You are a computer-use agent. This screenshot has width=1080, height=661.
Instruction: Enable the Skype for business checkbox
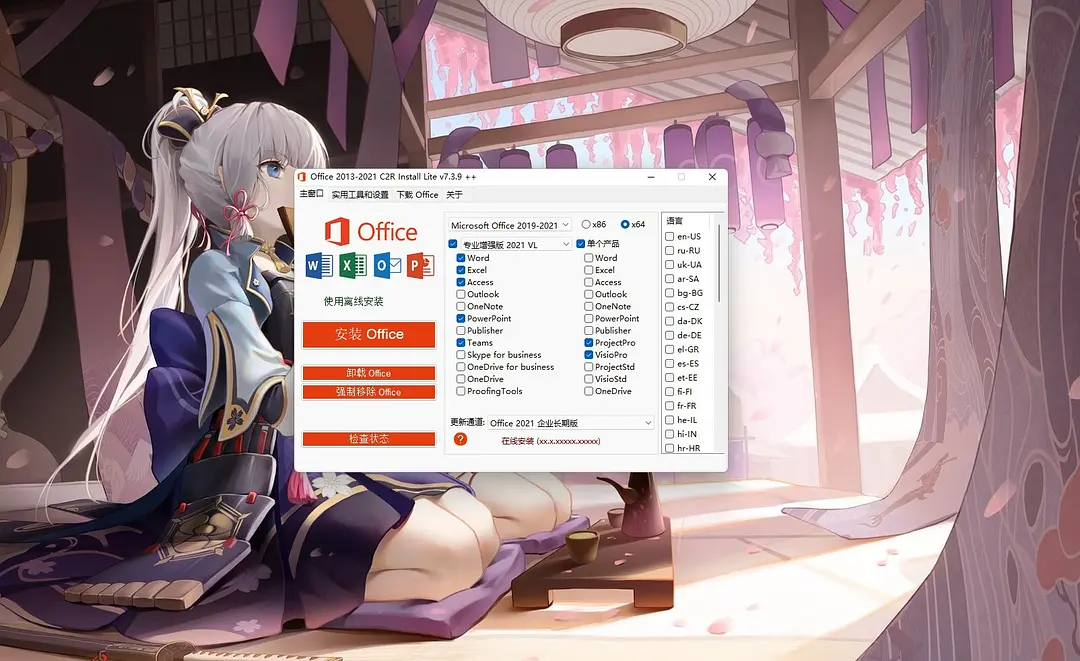[461, 355]
